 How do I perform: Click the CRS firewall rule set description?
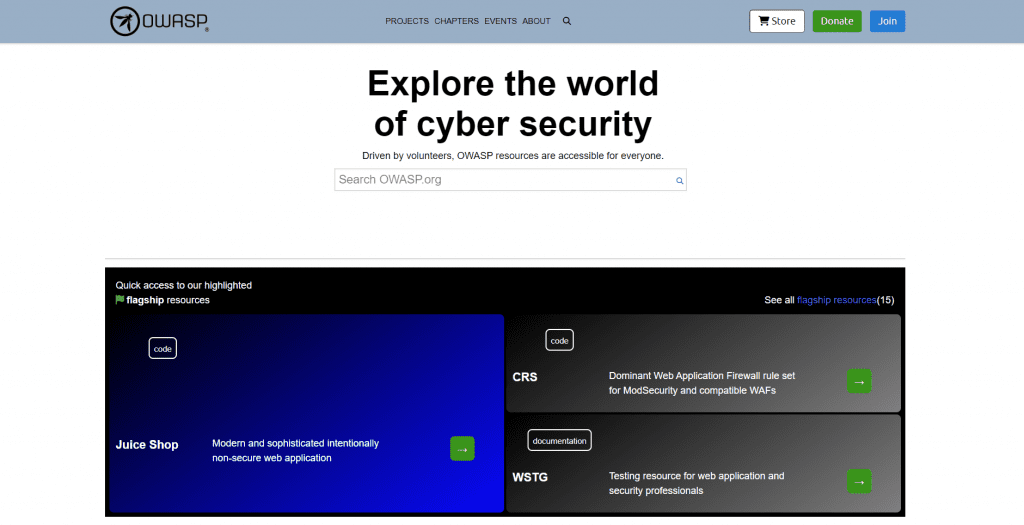[702, 383]
